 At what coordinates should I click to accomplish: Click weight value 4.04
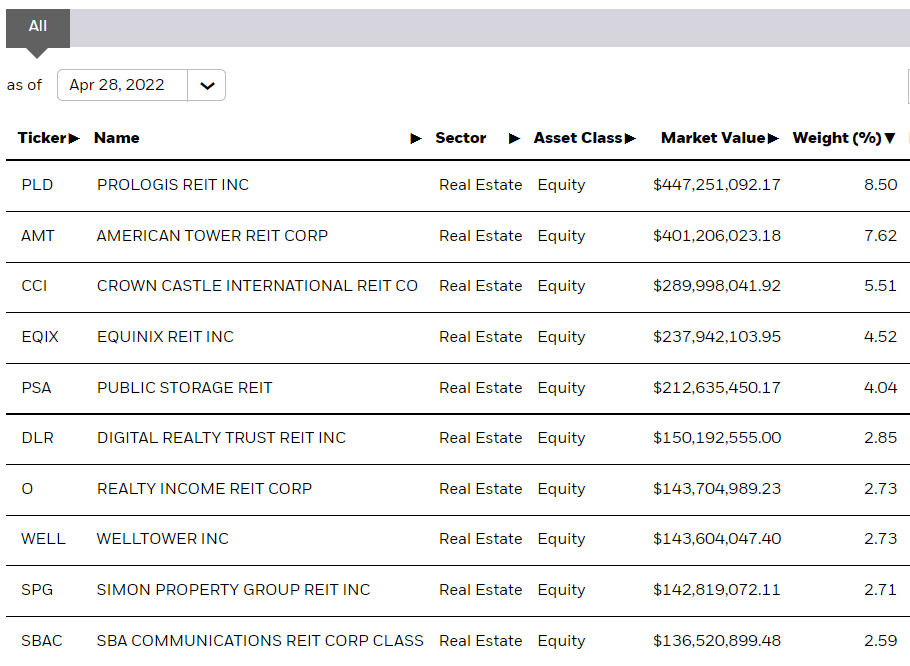[x=880, y=388]
